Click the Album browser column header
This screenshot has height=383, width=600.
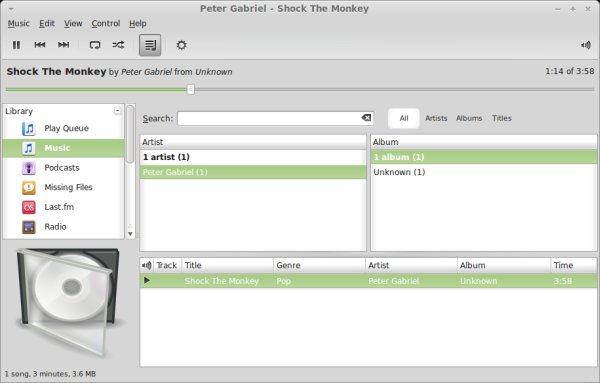pyautogui.click(x=484, y=142)
